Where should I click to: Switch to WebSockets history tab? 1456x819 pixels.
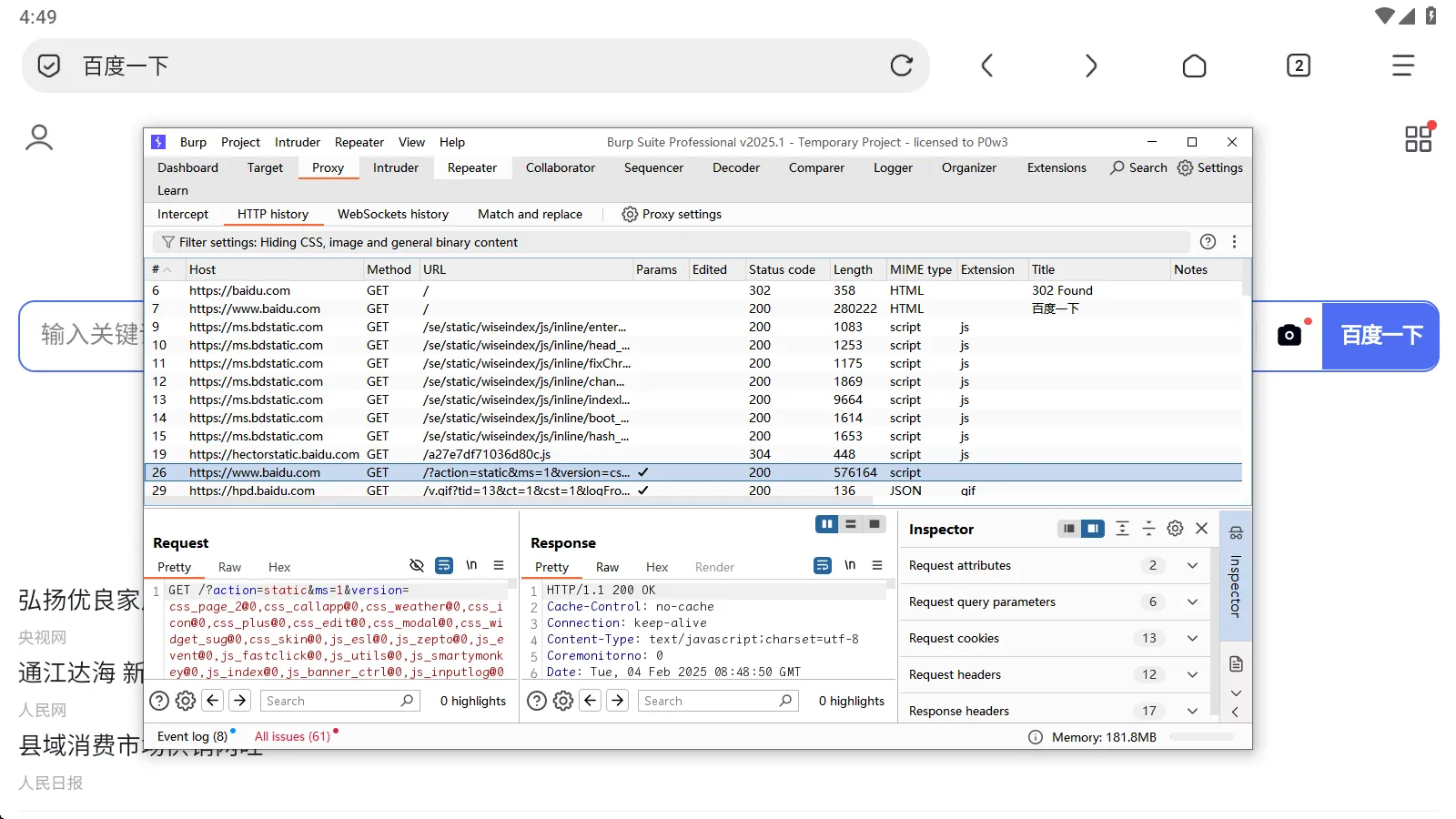coord(392,215)
